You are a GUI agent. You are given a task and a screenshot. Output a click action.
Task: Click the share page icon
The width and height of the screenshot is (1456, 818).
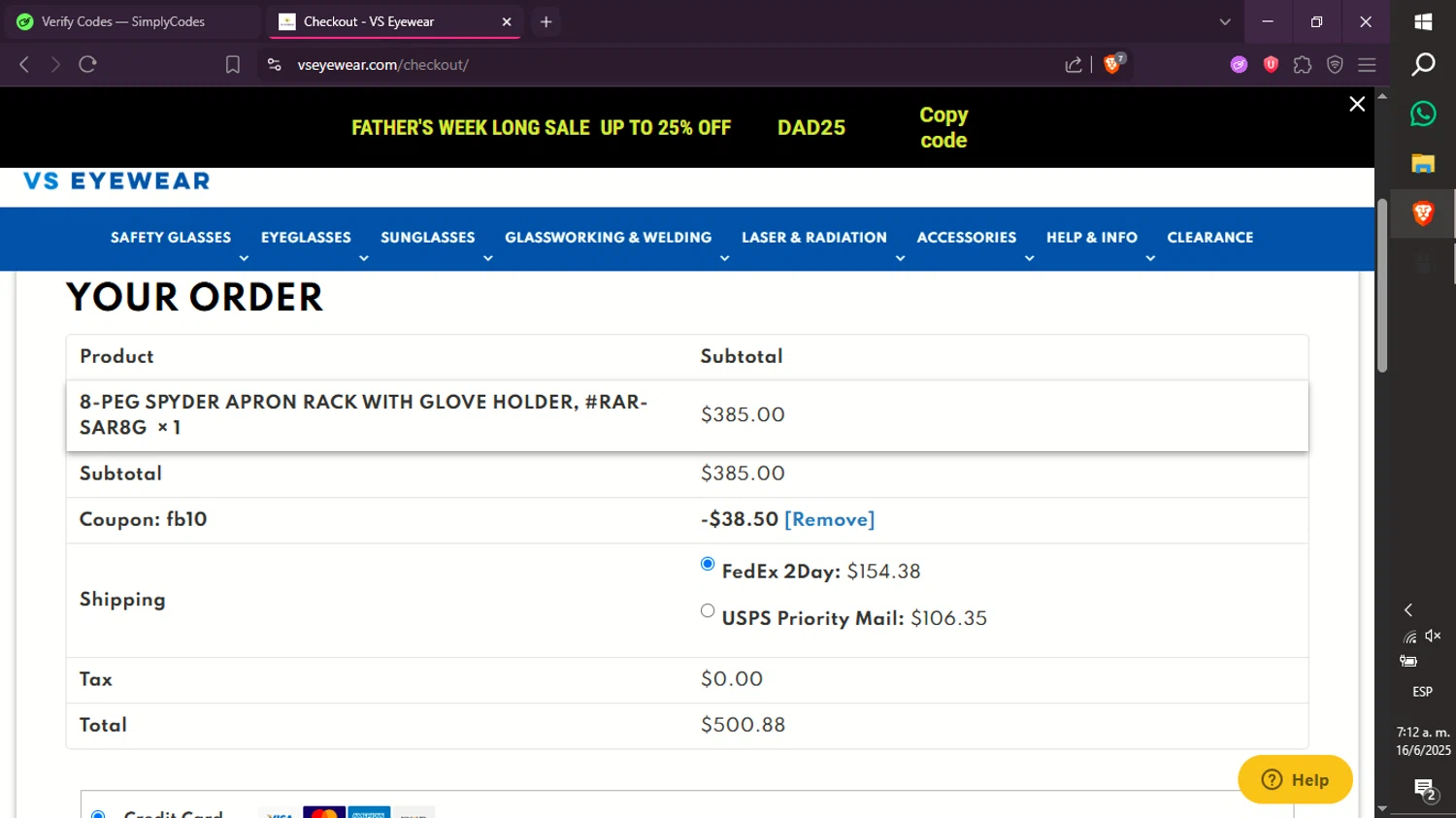(1074, 65)
